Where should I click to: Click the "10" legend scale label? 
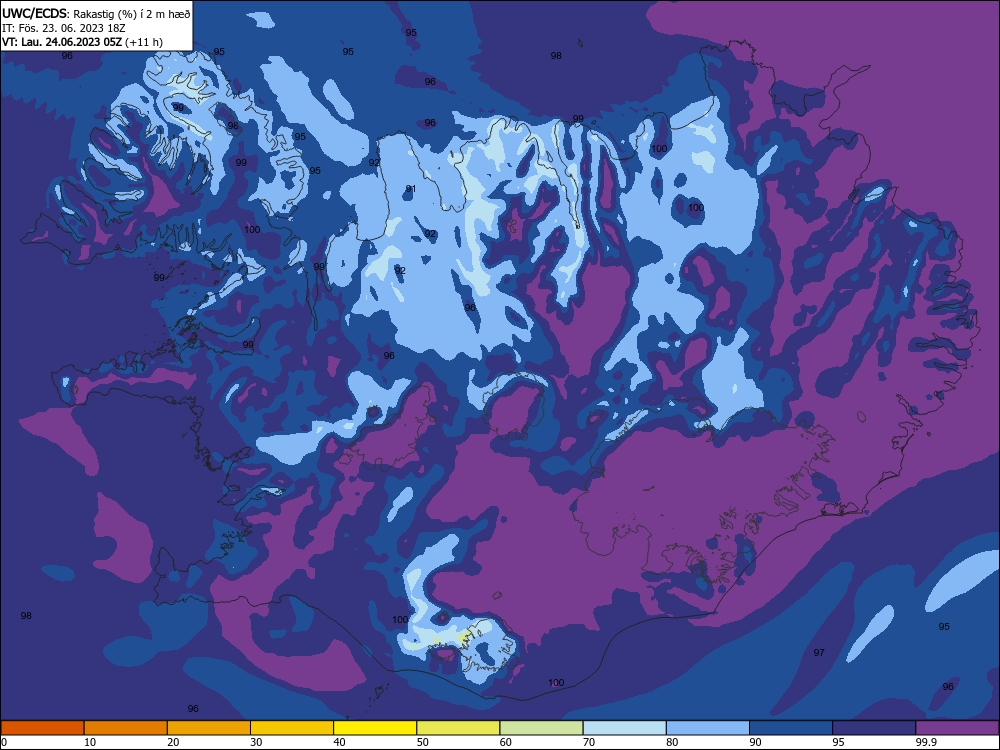(x=90, y=742)
